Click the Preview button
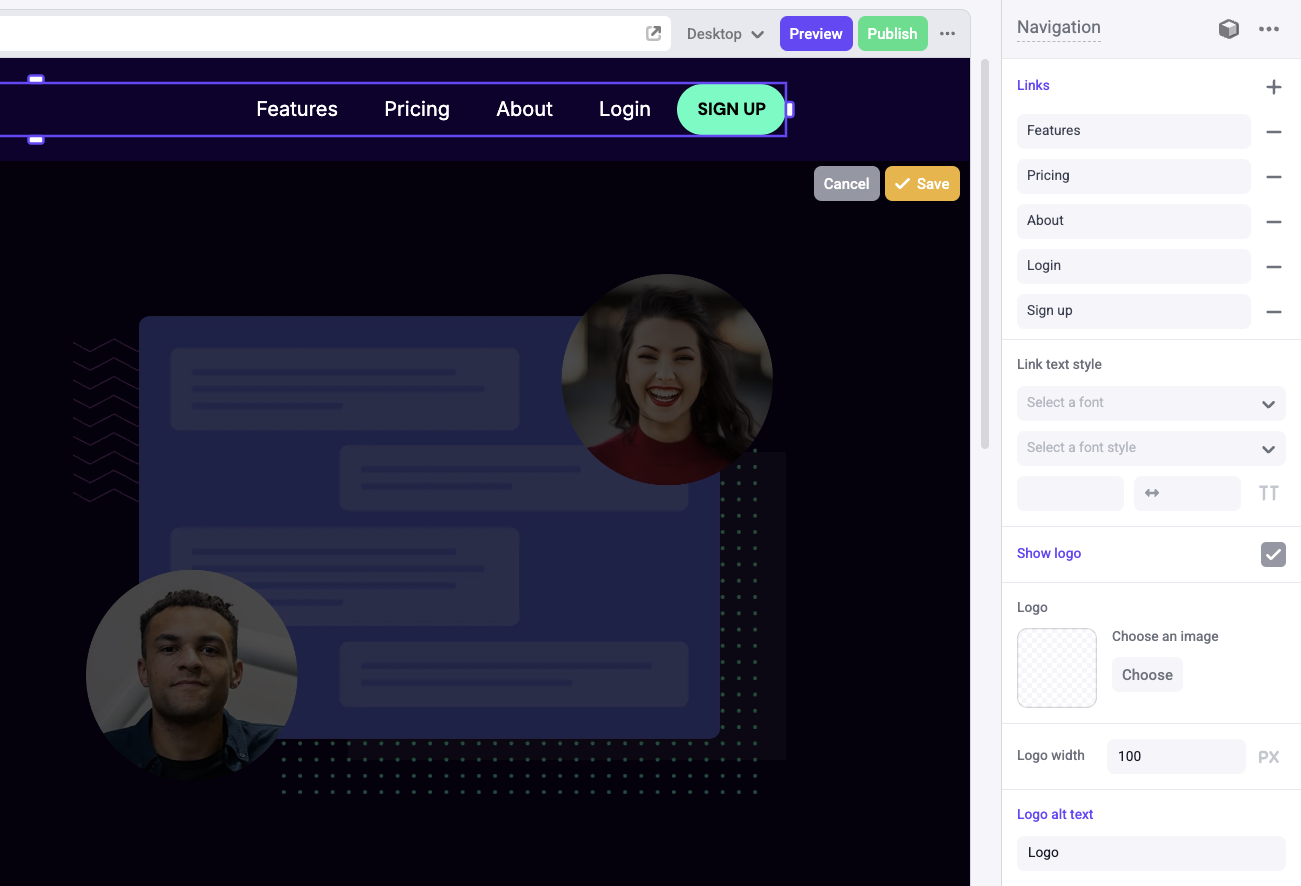 point(816,33)
